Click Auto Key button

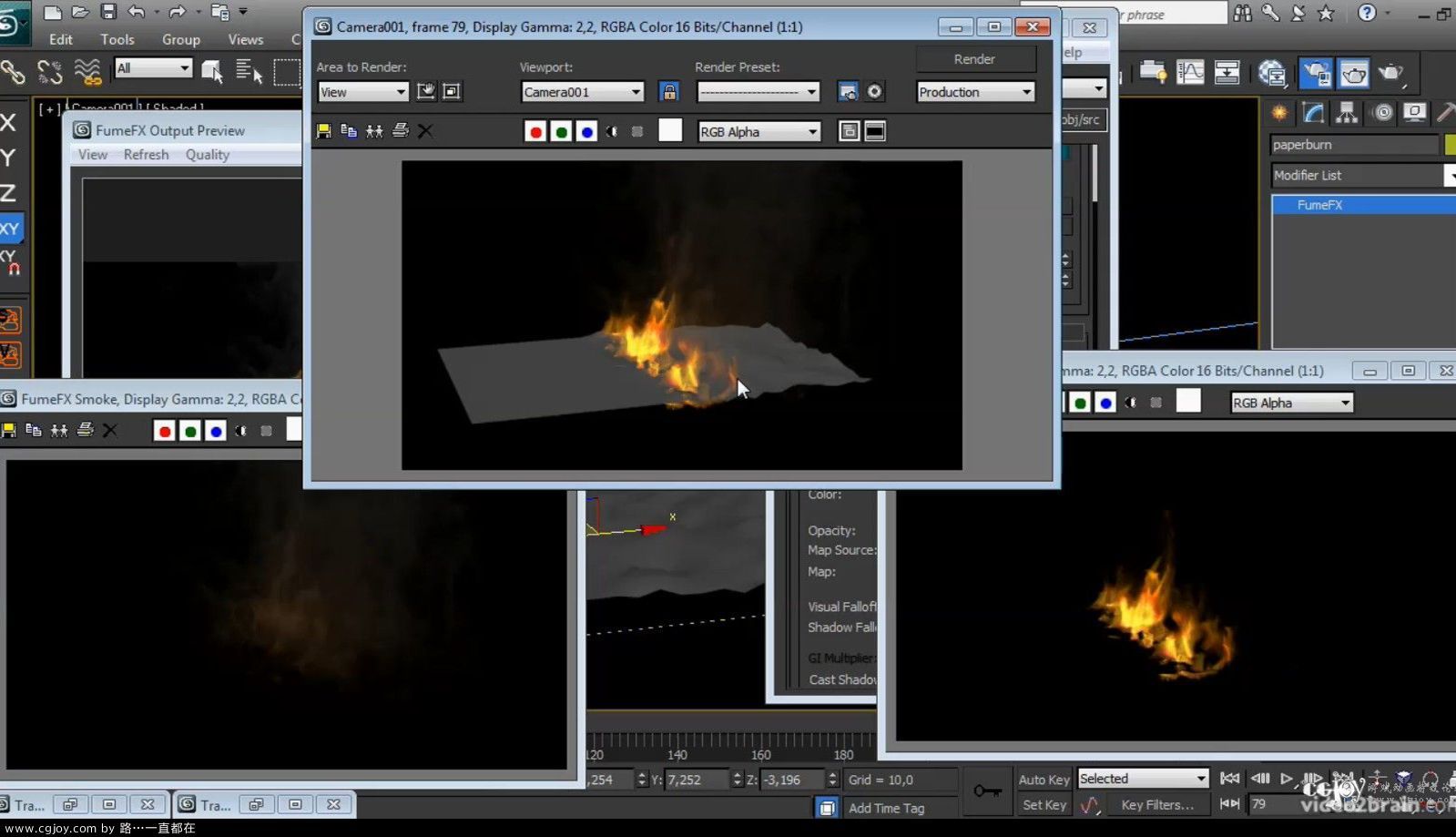(x=1044, y=780)
